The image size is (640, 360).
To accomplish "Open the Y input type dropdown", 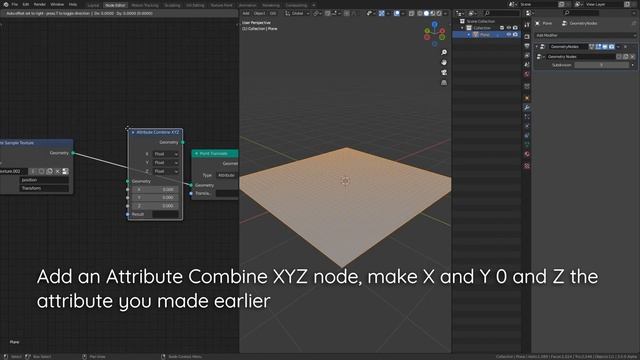I will (166, 162).
